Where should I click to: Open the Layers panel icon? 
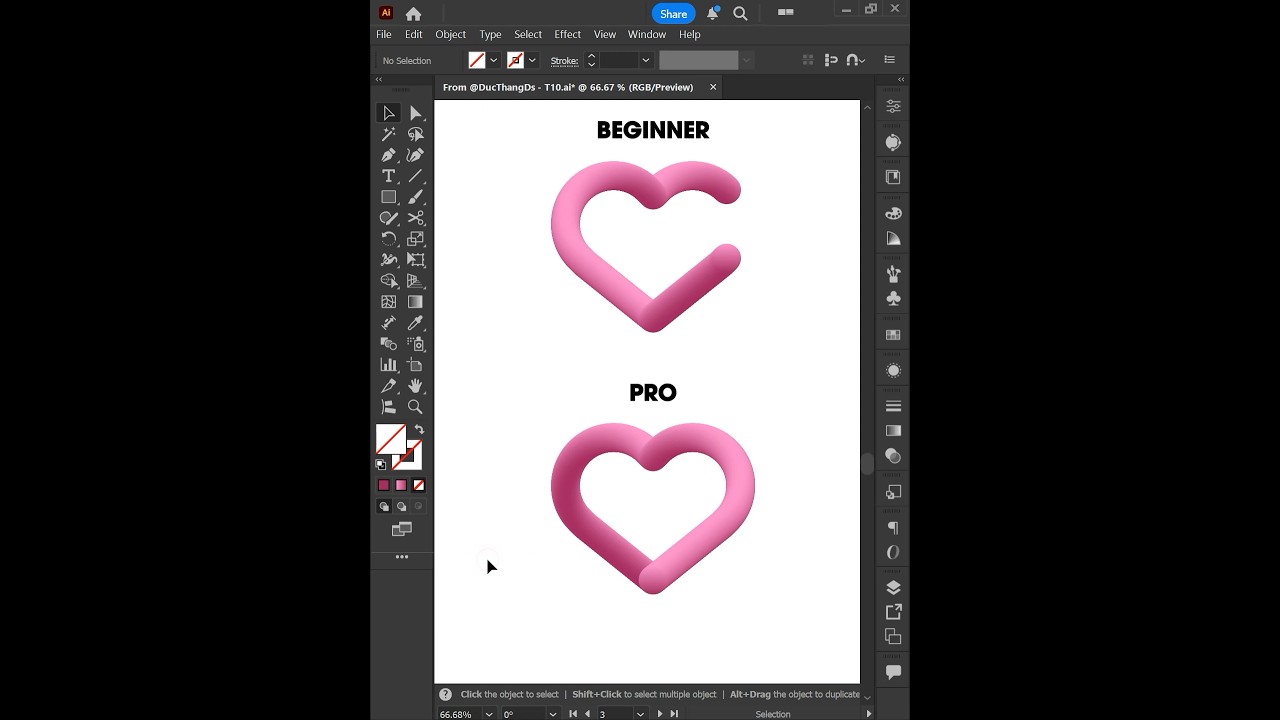pos(893,587)
